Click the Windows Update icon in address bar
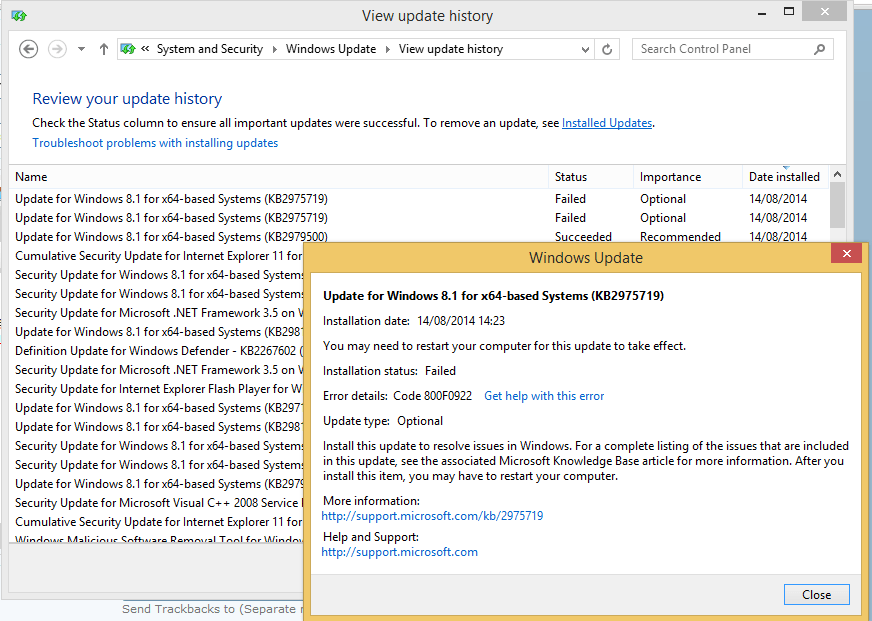The height and width of the screenshot is (621, 872). pos(127,49)
